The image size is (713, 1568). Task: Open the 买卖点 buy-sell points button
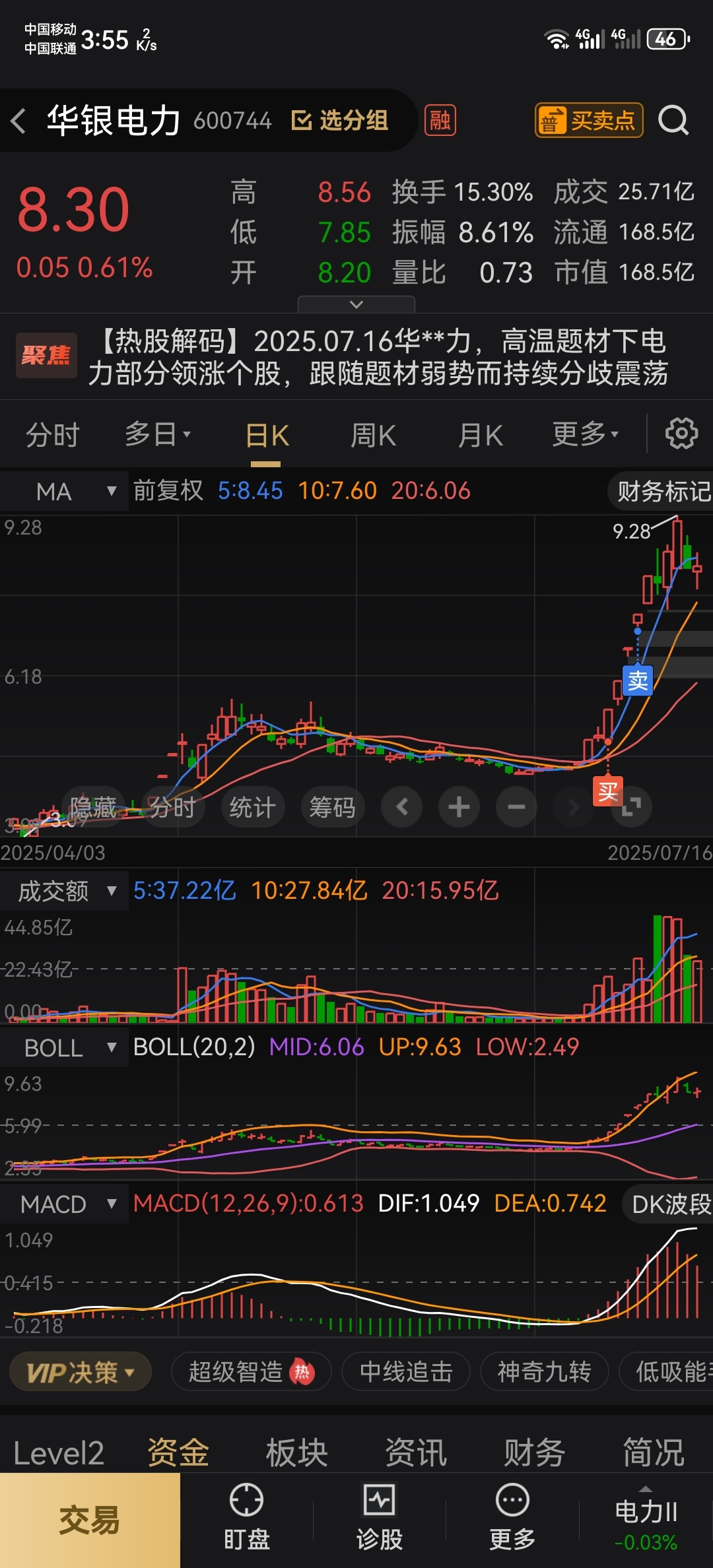[589, 120]
